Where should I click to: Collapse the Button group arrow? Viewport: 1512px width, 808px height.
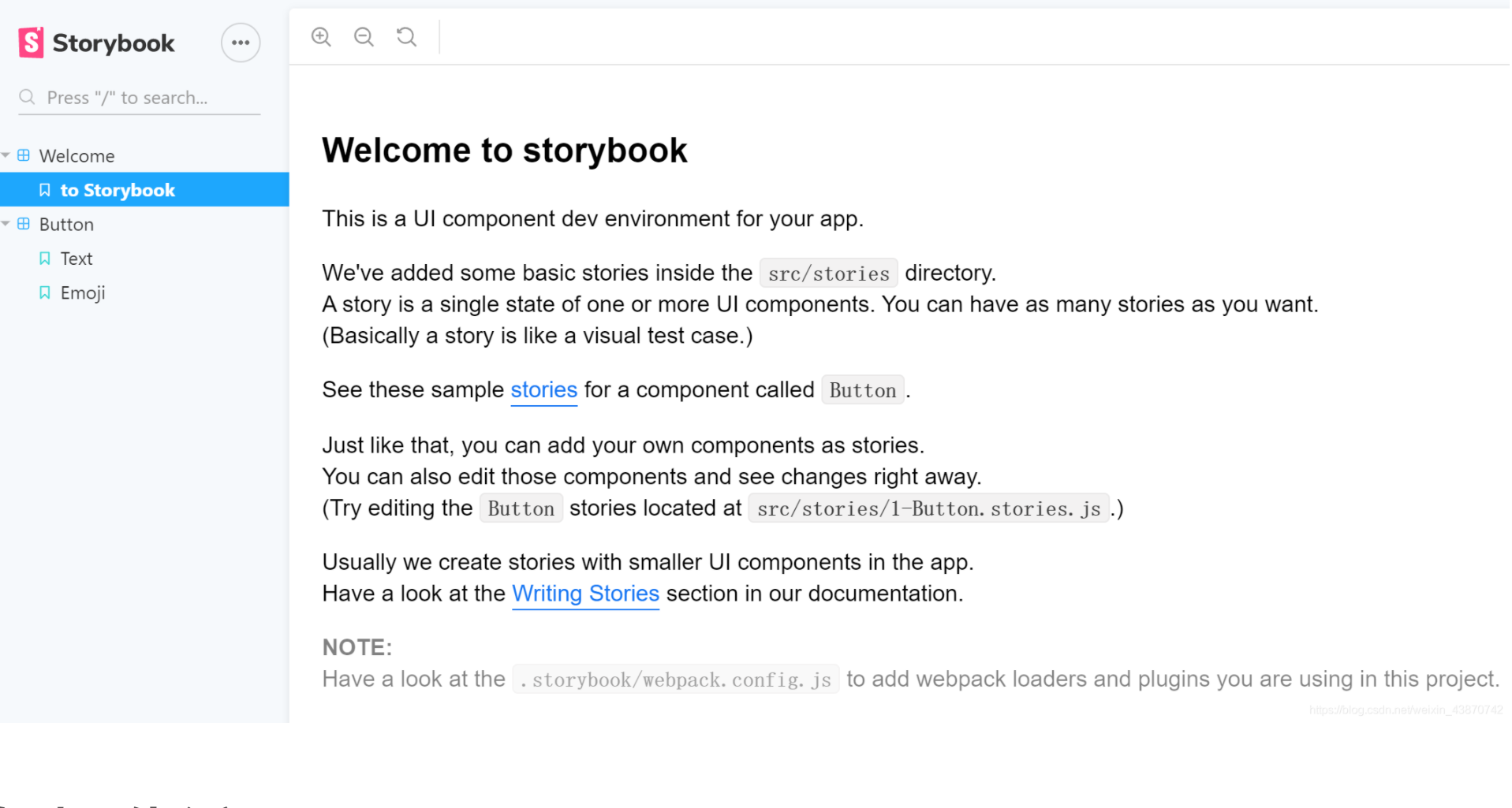[x=6, y=224]
